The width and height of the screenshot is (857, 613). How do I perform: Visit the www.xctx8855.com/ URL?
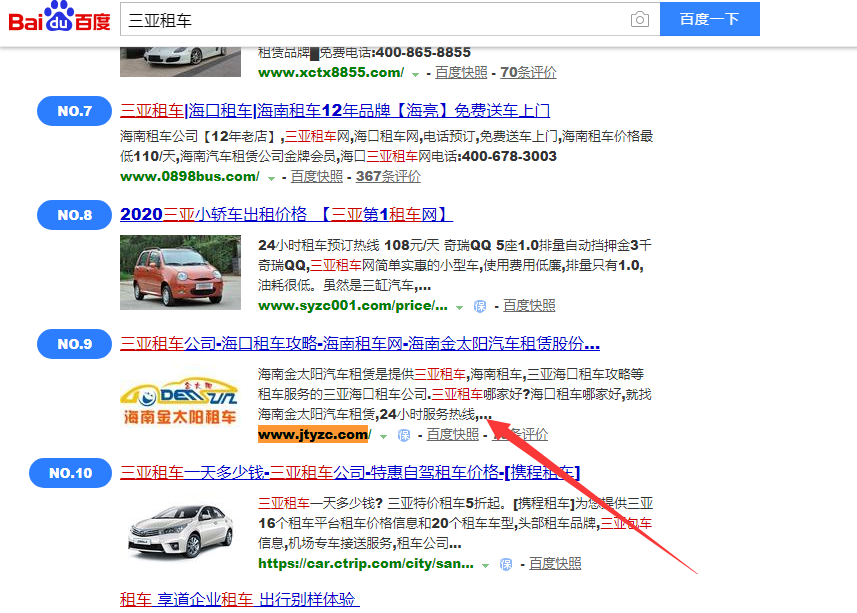(x=331, y=72)
